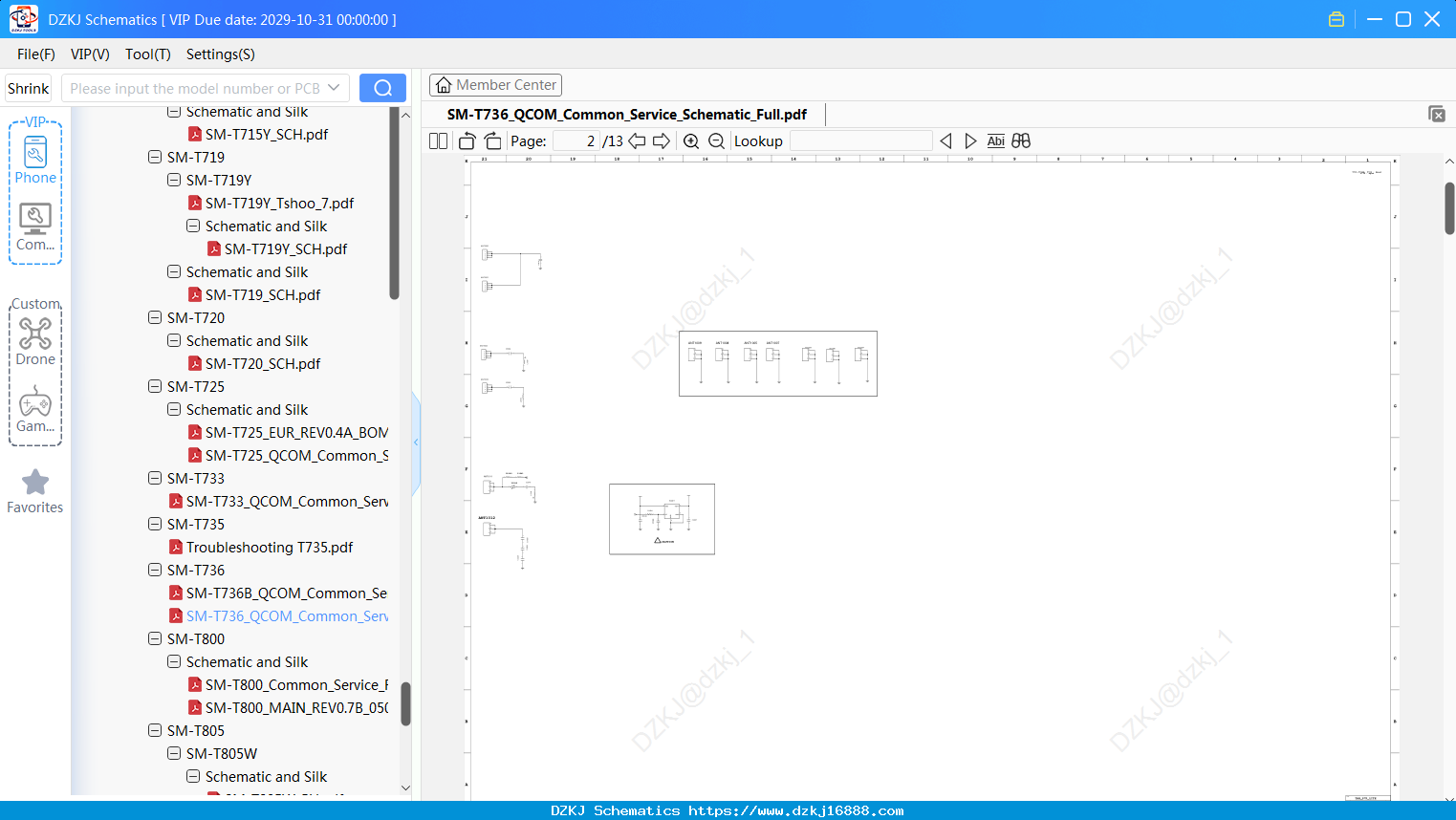Viewport: 1456px width, 820px height.
Task: Collapse the SM-T720 tree node
Action: tap(155, 317)
